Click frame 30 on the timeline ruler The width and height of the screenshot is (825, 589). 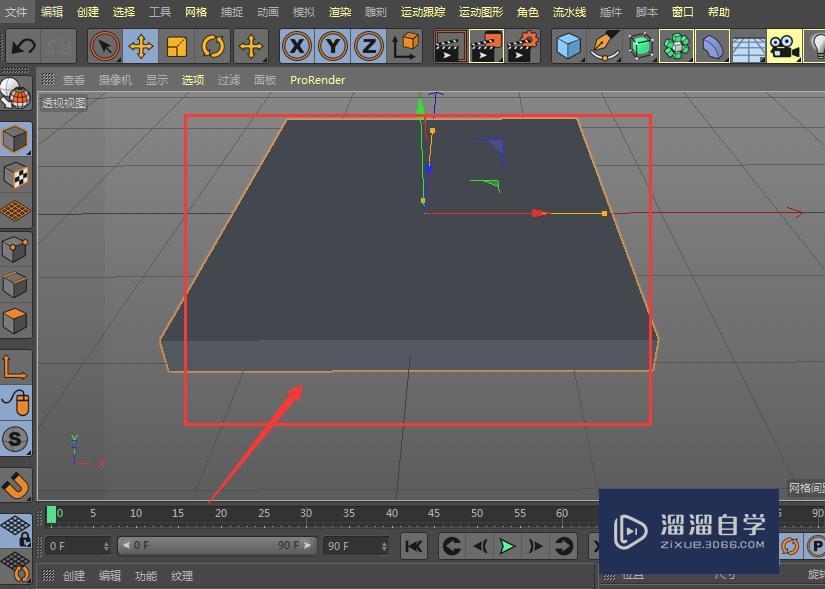coord(306,514)
